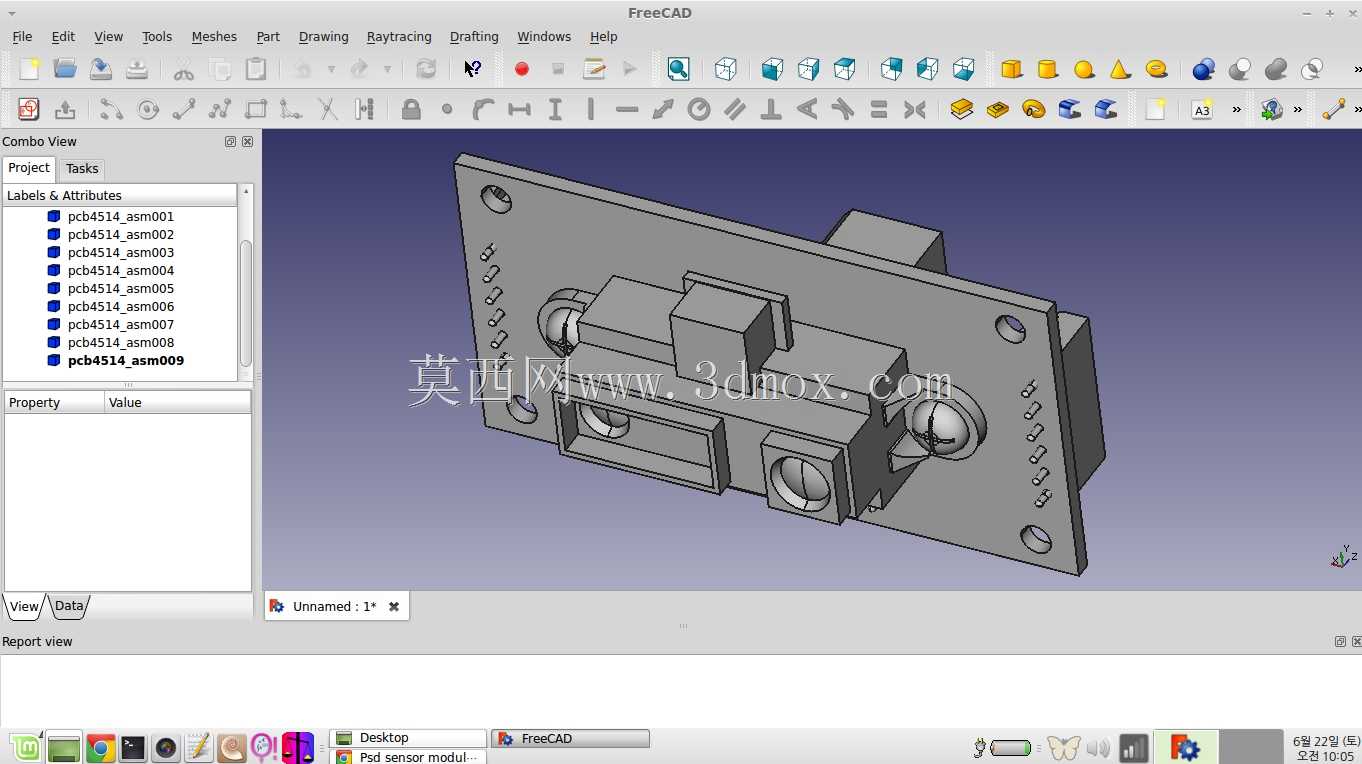This screenshot has height=764, width=1362.
Task: Switch to Psd sensor module taskbar window
Action: (x=408, y=757)
